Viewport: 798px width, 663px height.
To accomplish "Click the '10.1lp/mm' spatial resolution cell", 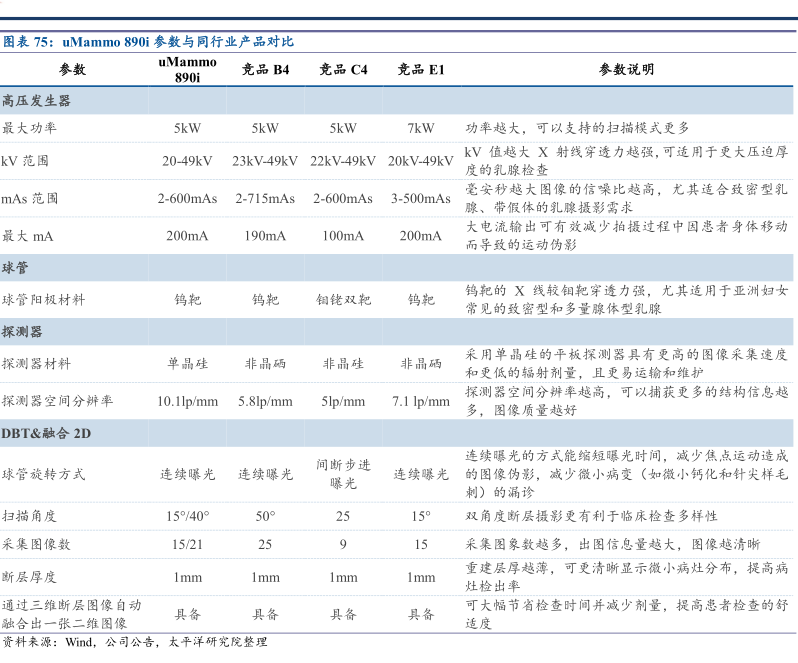I will 187,401.
